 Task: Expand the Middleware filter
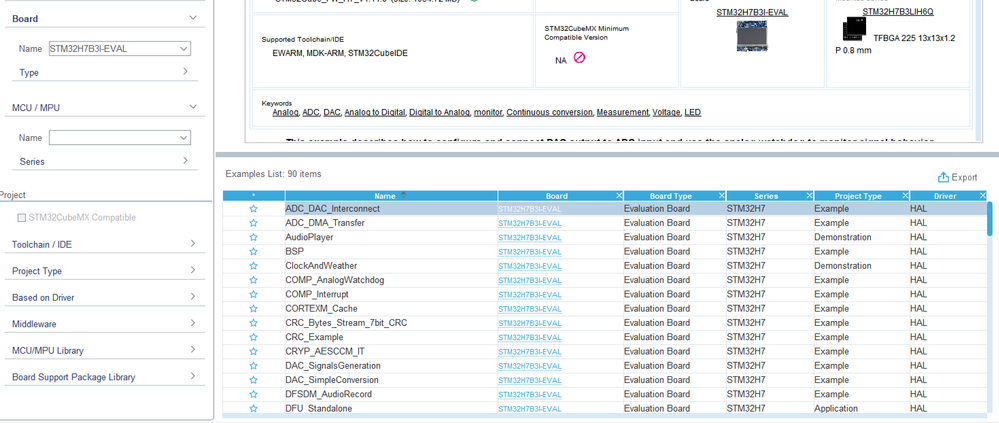click(x=192, y=324)
